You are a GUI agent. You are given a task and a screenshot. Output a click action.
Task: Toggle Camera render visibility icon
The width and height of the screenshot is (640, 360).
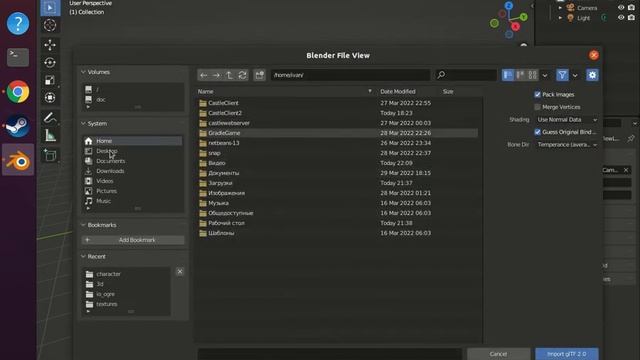tap(631, 8)
